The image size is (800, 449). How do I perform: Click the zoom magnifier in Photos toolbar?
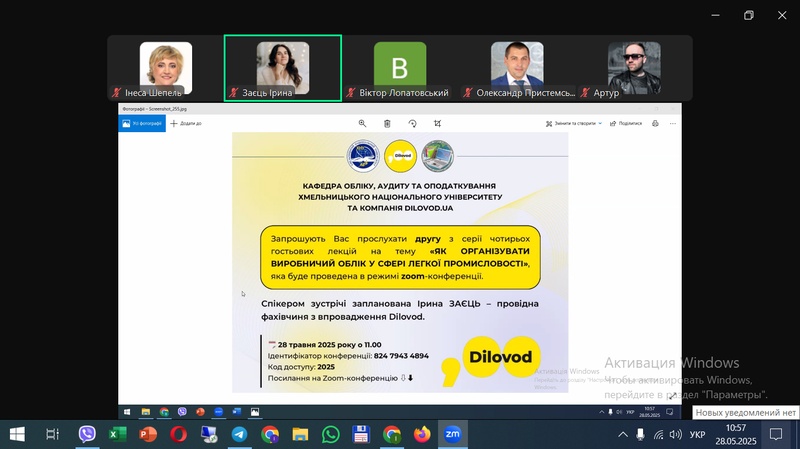(362, 123)
